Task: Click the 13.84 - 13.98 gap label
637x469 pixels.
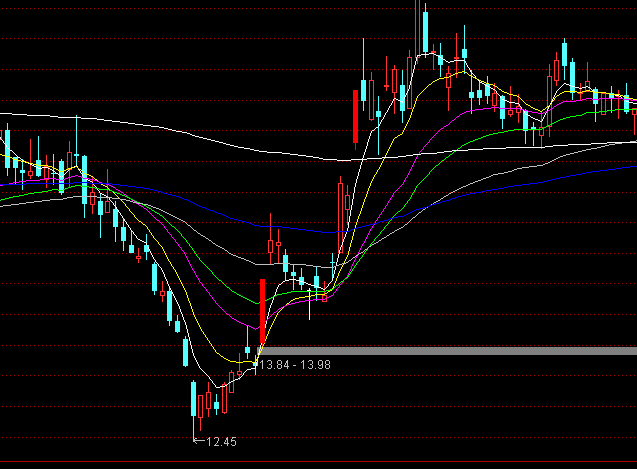Action: tap(295, 365)
